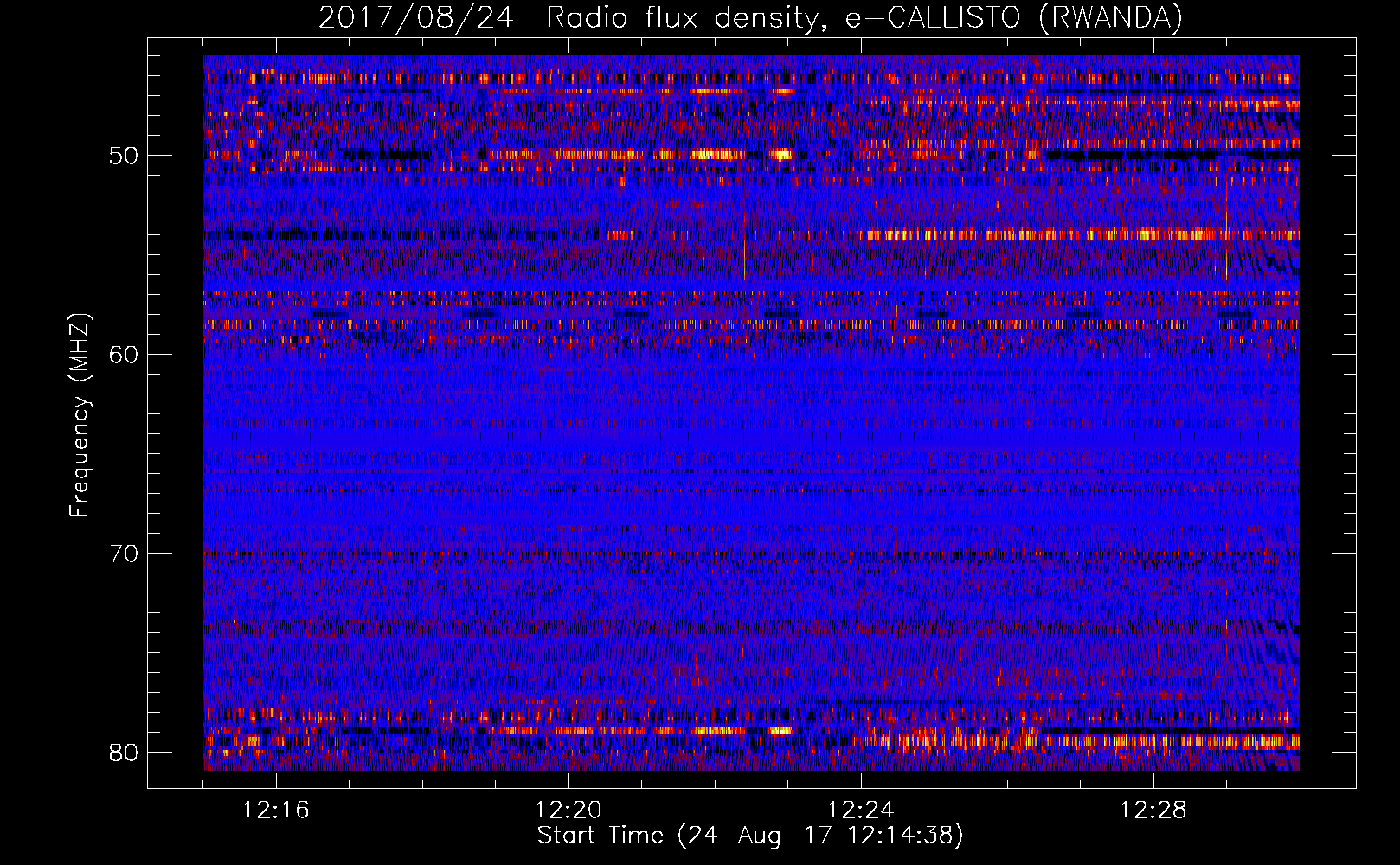Image resolution: width=1400 pixels, height=865 pixels.
Task: Click the frequency tick label "70"
Action: click(x=124, y=554)
